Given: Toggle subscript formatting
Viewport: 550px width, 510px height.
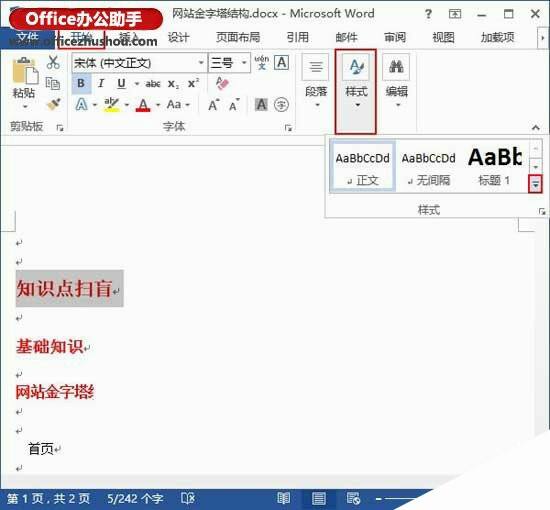Looking at the screenshot, I should point(173,84).
